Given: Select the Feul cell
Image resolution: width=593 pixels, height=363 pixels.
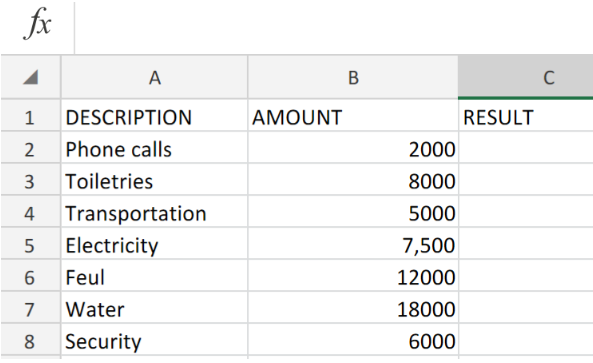Looking at the screenshot, I should click(x=154, y=276).
